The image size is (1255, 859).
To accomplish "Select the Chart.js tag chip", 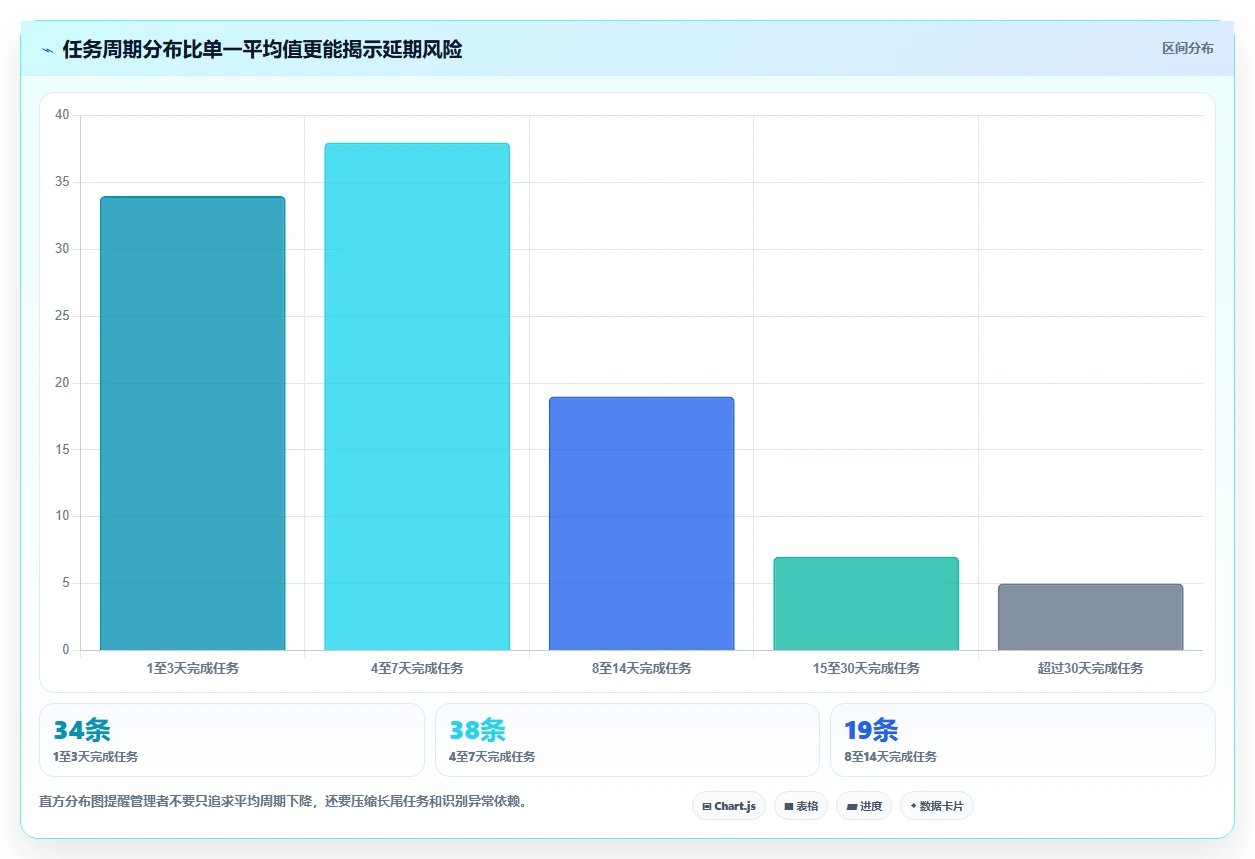I will pyautogui.click(x=729, y=806).
